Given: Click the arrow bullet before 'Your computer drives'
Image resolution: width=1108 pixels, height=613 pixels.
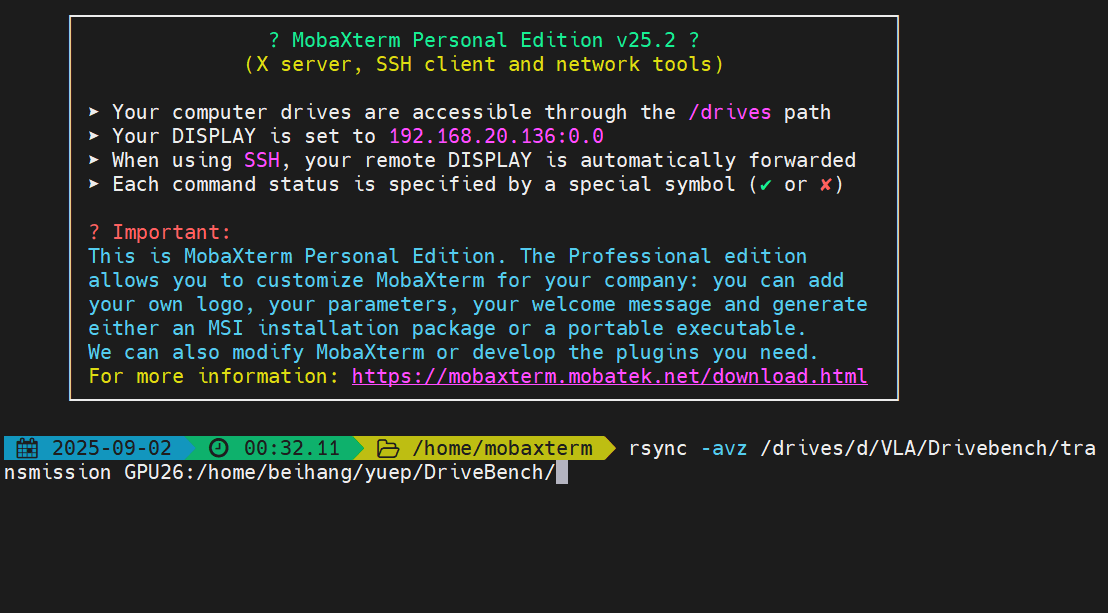Looking at the screenshot, I should click(94, 112).
